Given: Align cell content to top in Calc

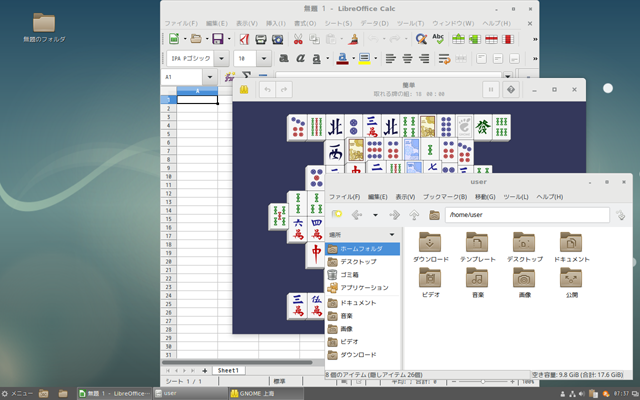Looking at the screenshot, I should [x=482, y=58].
